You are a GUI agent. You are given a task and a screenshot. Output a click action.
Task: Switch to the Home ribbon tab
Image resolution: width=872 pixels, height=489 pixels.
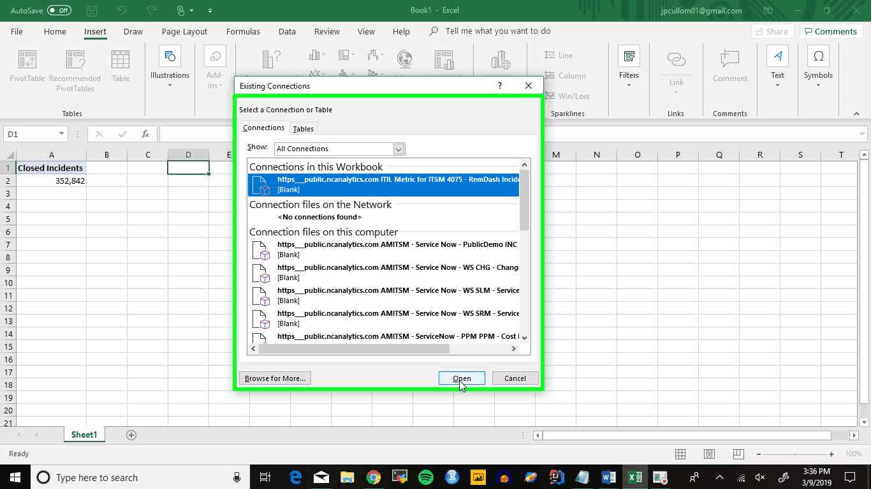(x=54, y=32)
